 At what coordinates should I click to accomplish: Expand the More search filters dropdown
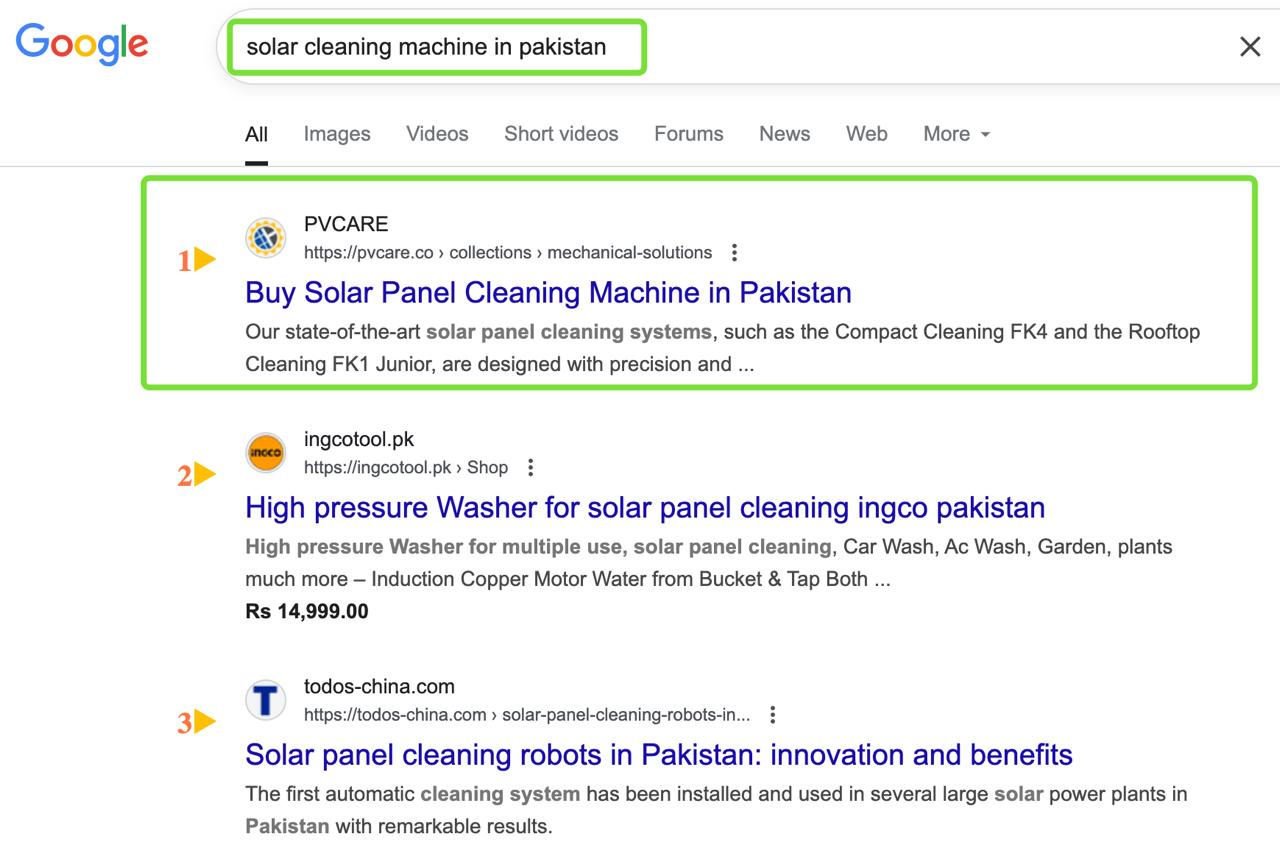(x=956, y=134)
